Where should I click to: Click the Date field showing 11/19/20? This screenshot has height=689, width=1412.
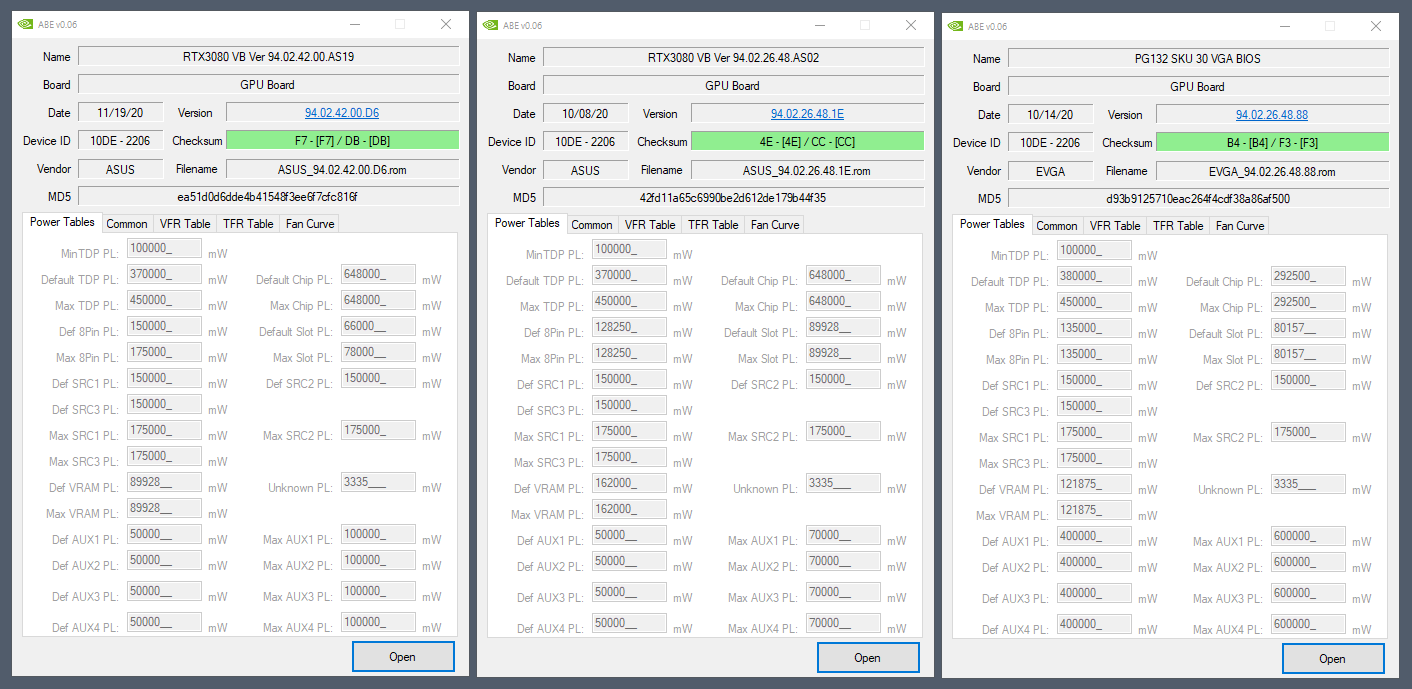(120, 113)
